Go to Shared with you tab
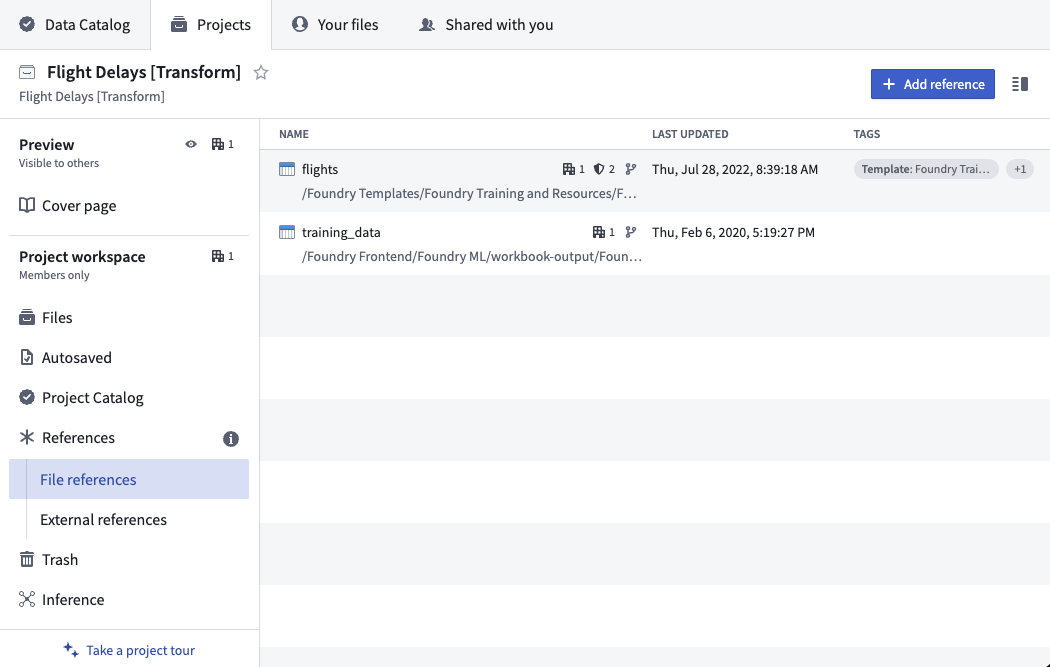1050x667 pixels. [486, 25]
